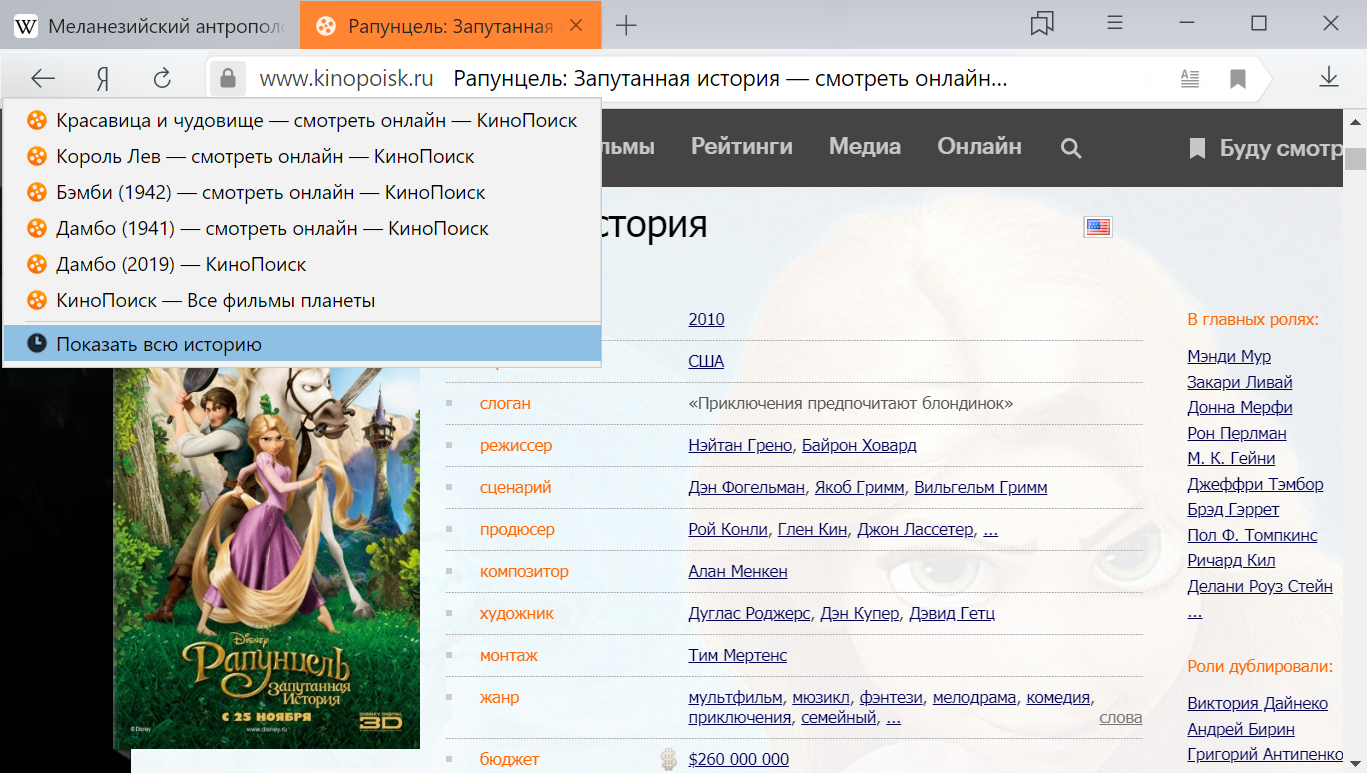Open Вильгельм Гримм link
The image size is (1367, 773).
click(981, 487)
